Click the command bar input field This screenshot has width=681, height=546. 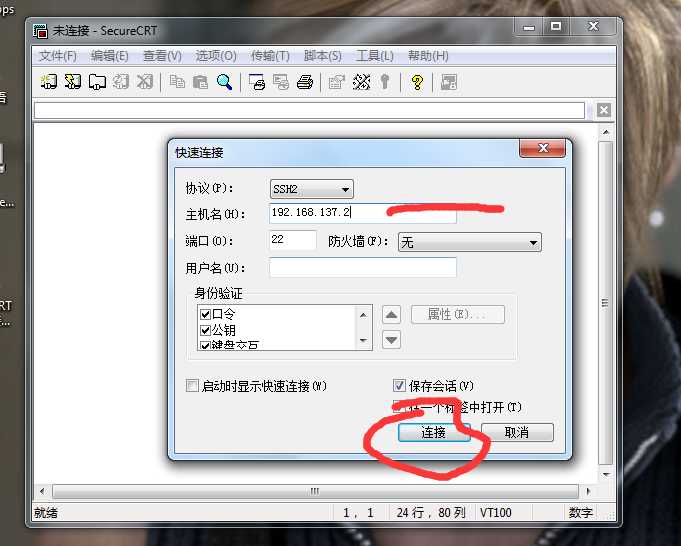(309, 110)
